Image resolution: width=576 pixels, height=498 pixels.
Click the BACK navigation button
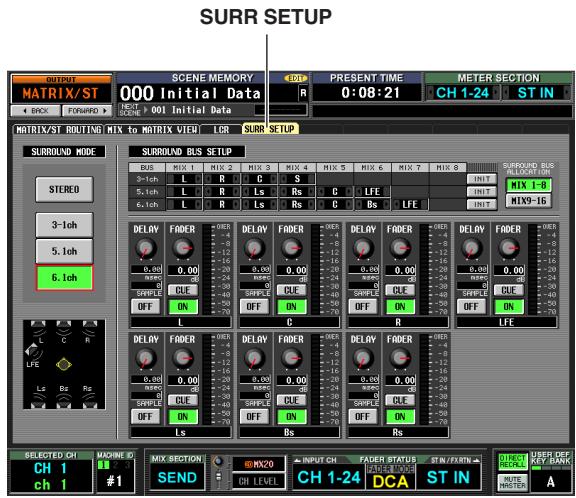click(36, 111)
